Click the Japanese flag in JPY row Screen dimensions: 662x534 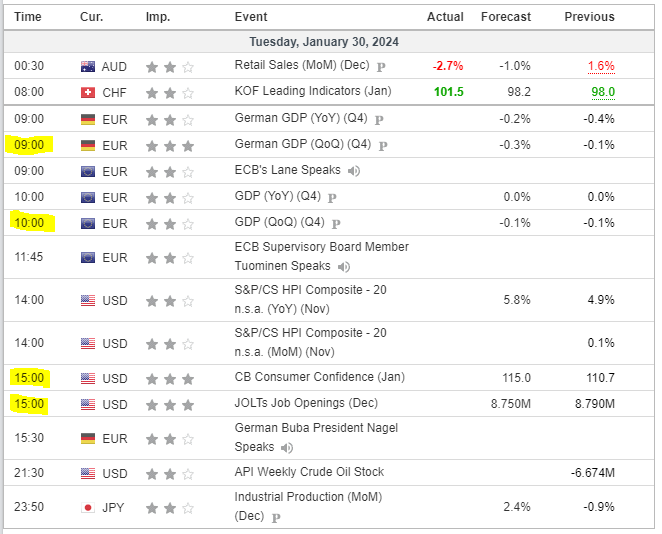pyautogui.click(x=88, y=507)
